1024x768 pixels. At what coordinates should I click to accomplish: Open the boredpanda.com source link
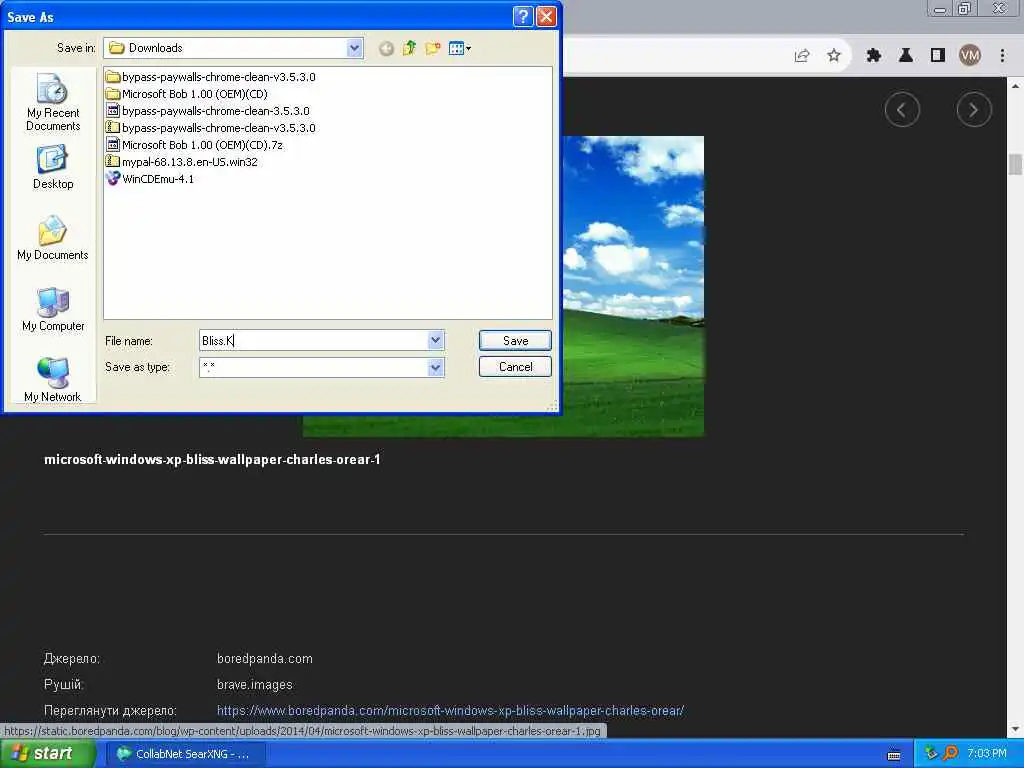pyautogui.click(x=450, y=711)
